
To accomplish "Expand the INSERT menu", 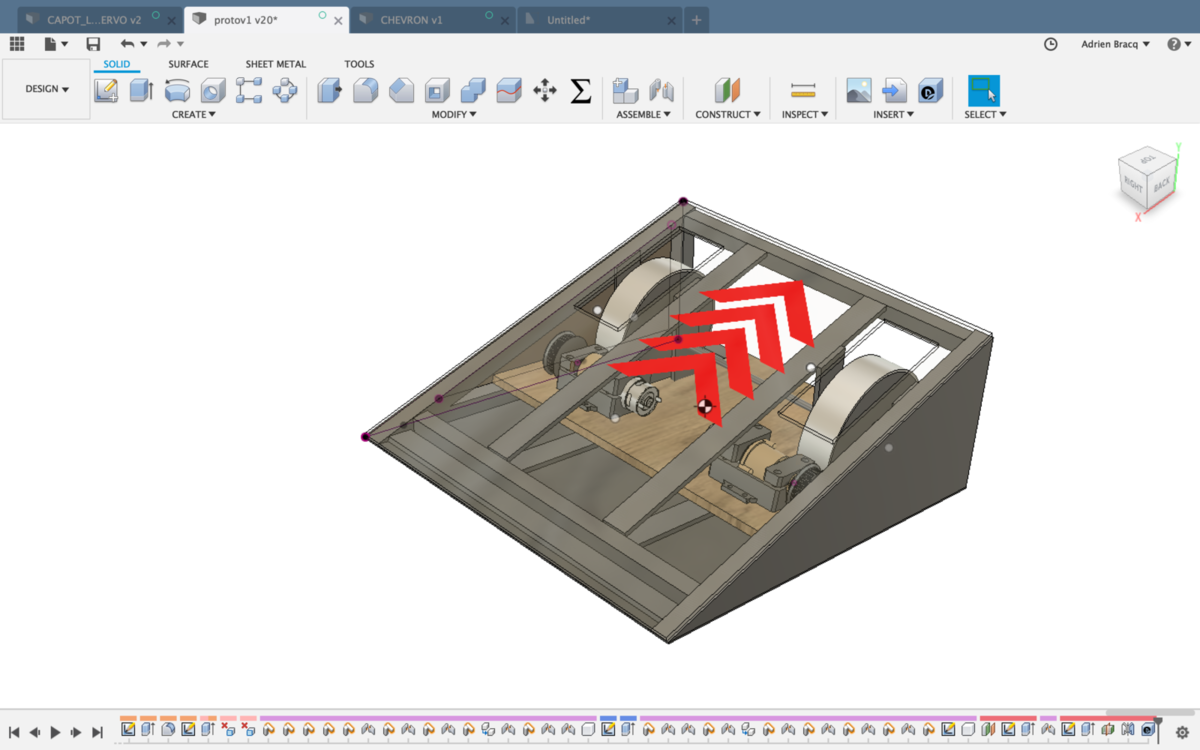I will (894, 115).
